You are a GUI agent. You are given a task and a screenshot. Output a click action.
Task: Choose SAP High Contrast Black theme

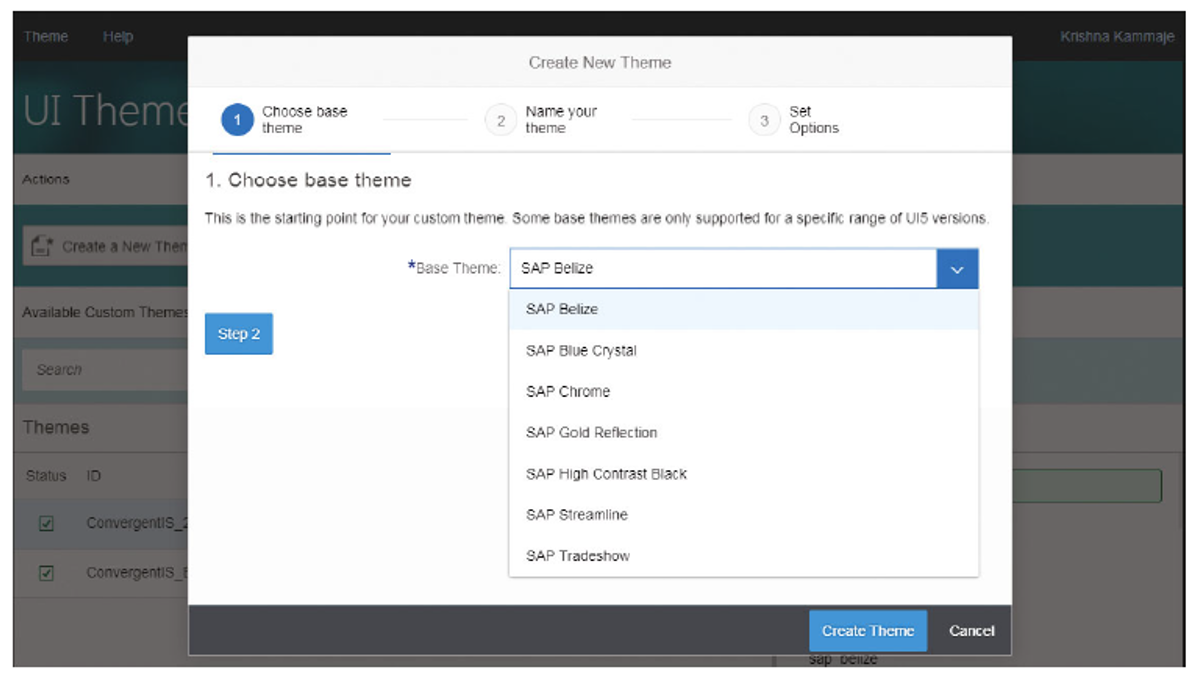605,473
